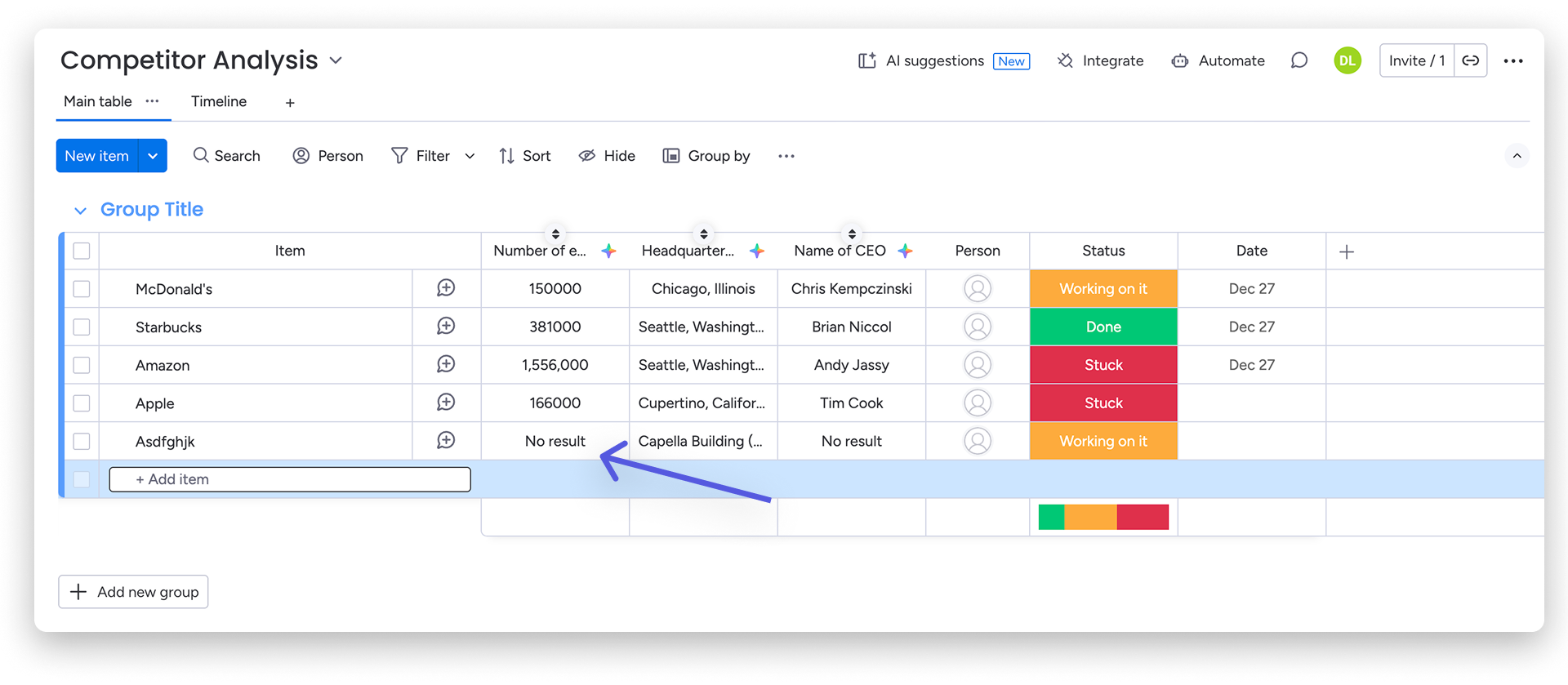Collapse the board header chevron
Screen dimensions: 1568x685
click(1517, 156)
